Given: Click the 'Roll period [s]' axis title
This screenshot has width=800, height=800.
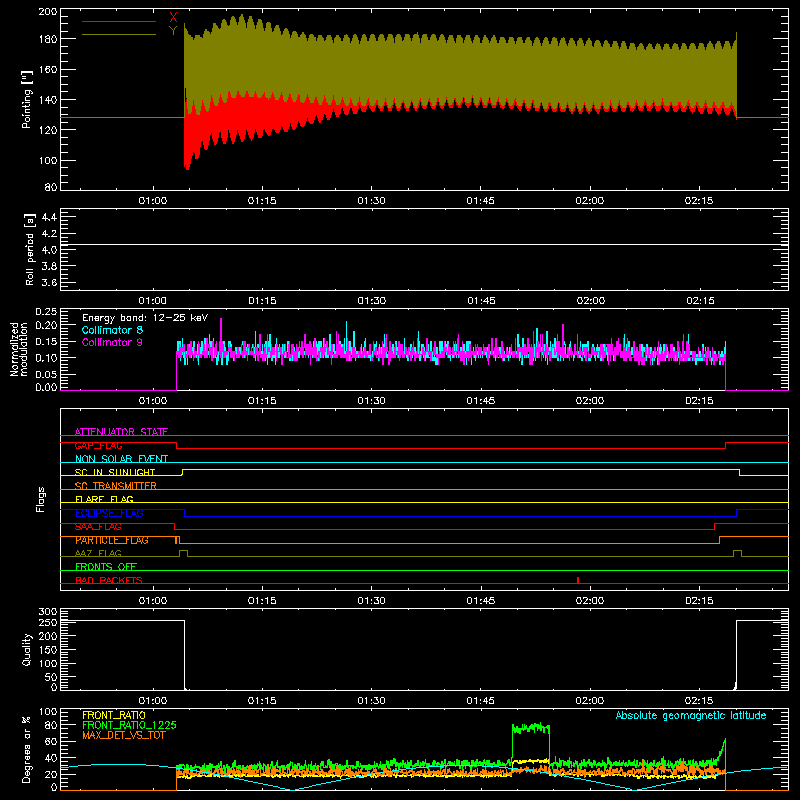Looking at the screenshot, I should [30, 249].
